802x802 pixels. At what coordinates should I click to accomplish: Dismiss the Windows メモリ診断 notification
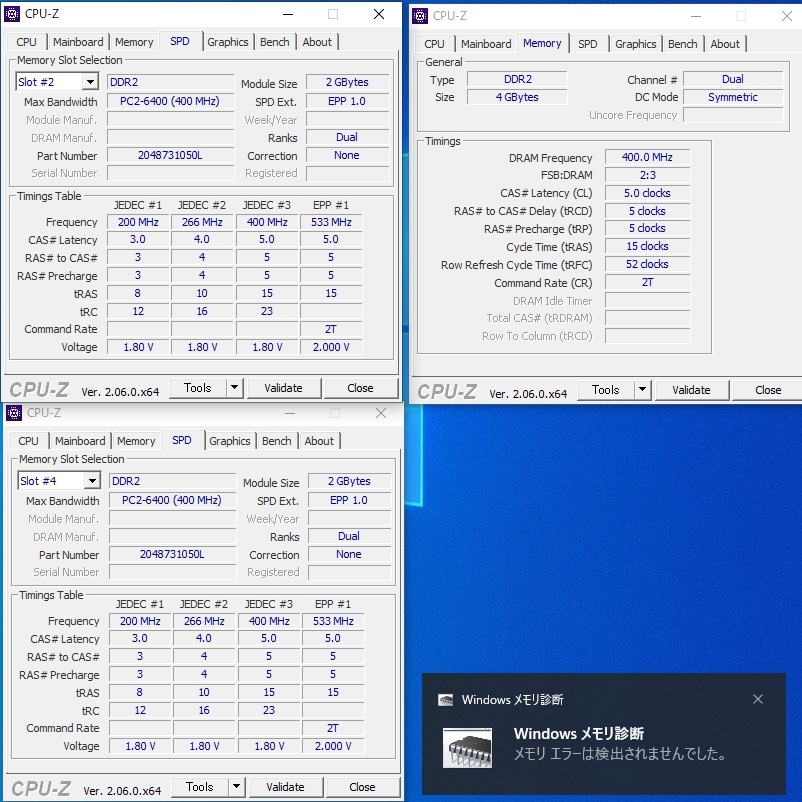pyautogui.click(x=758, y=699)
